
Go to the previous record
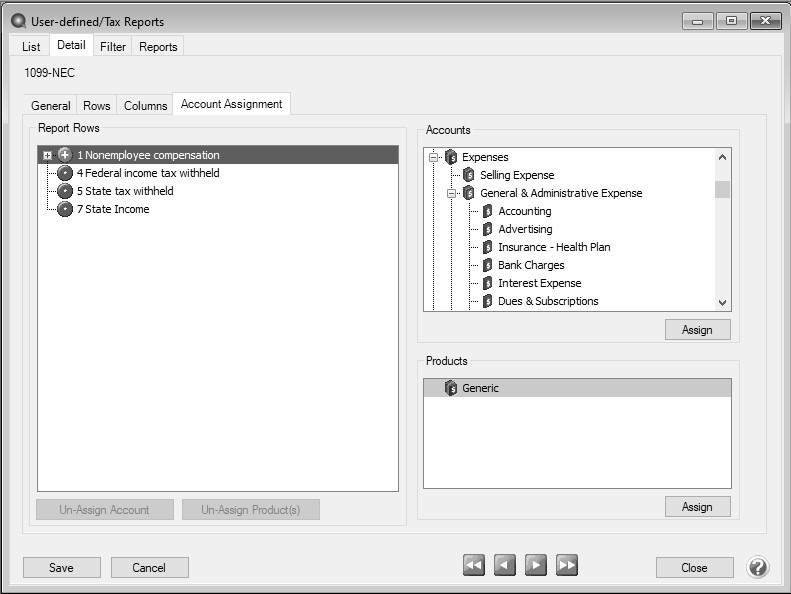tap(505, 567)
